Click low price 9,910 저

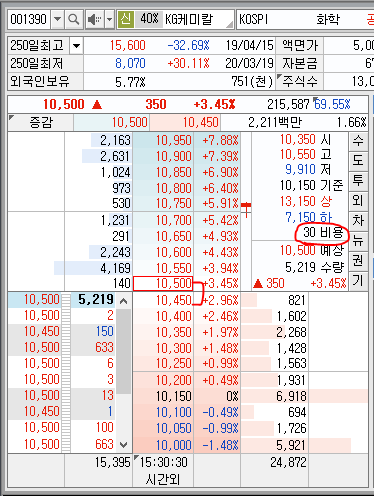[308, 169]
